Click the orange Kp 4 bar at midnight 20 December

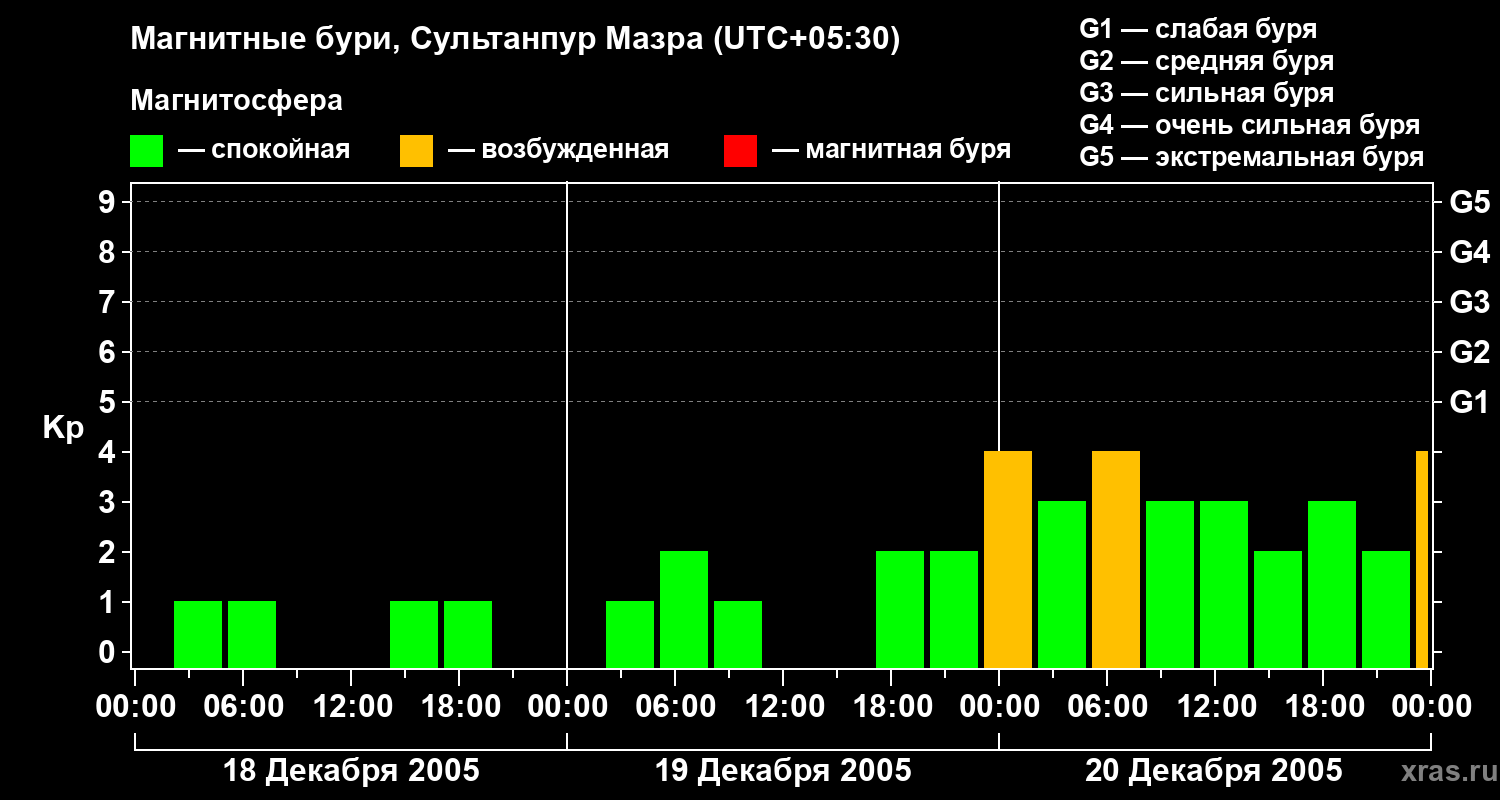pyautogui.click(x=1008, y=559)
